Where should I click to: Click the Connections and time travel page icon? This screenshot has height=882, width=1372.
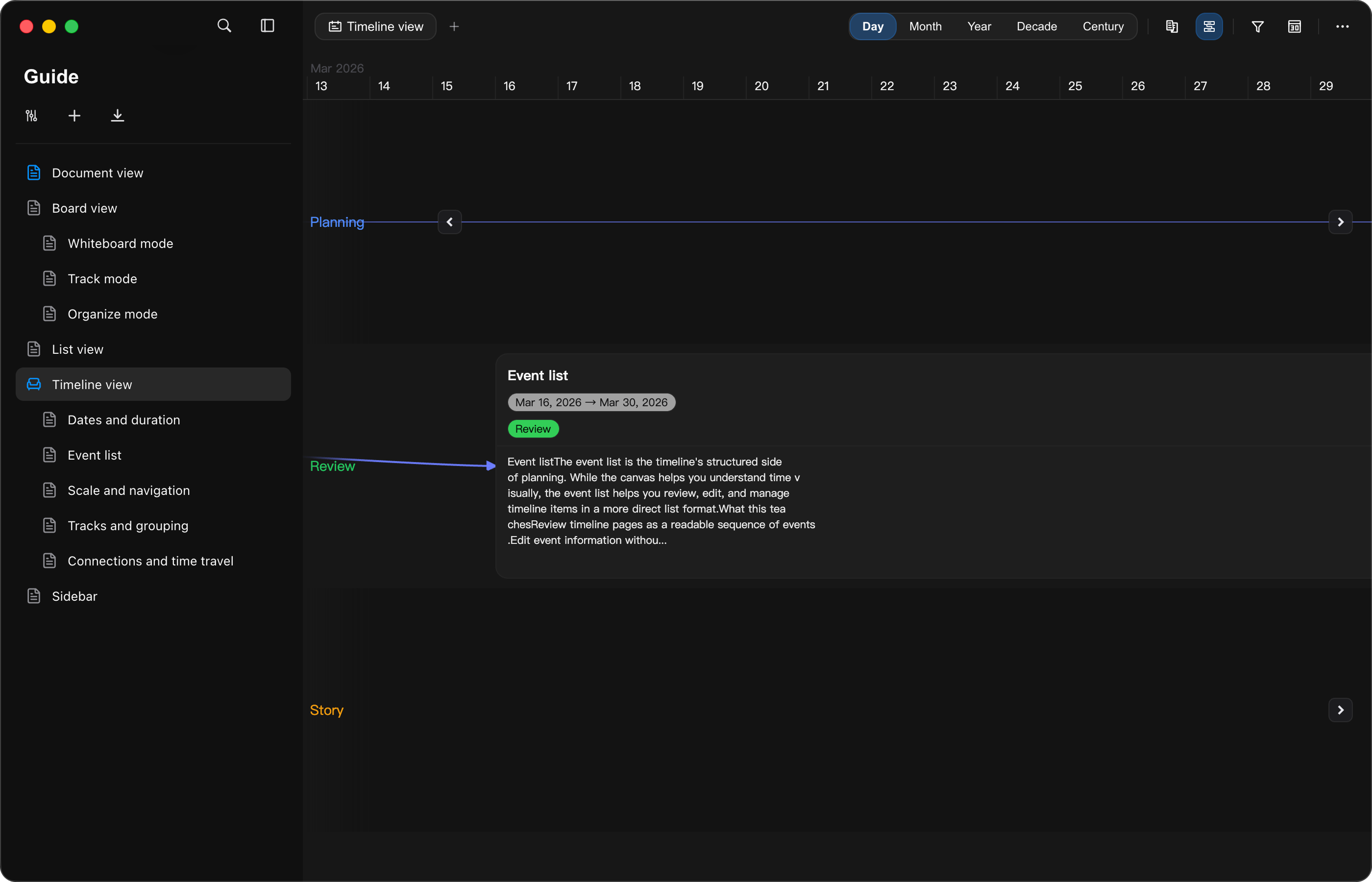50,561
